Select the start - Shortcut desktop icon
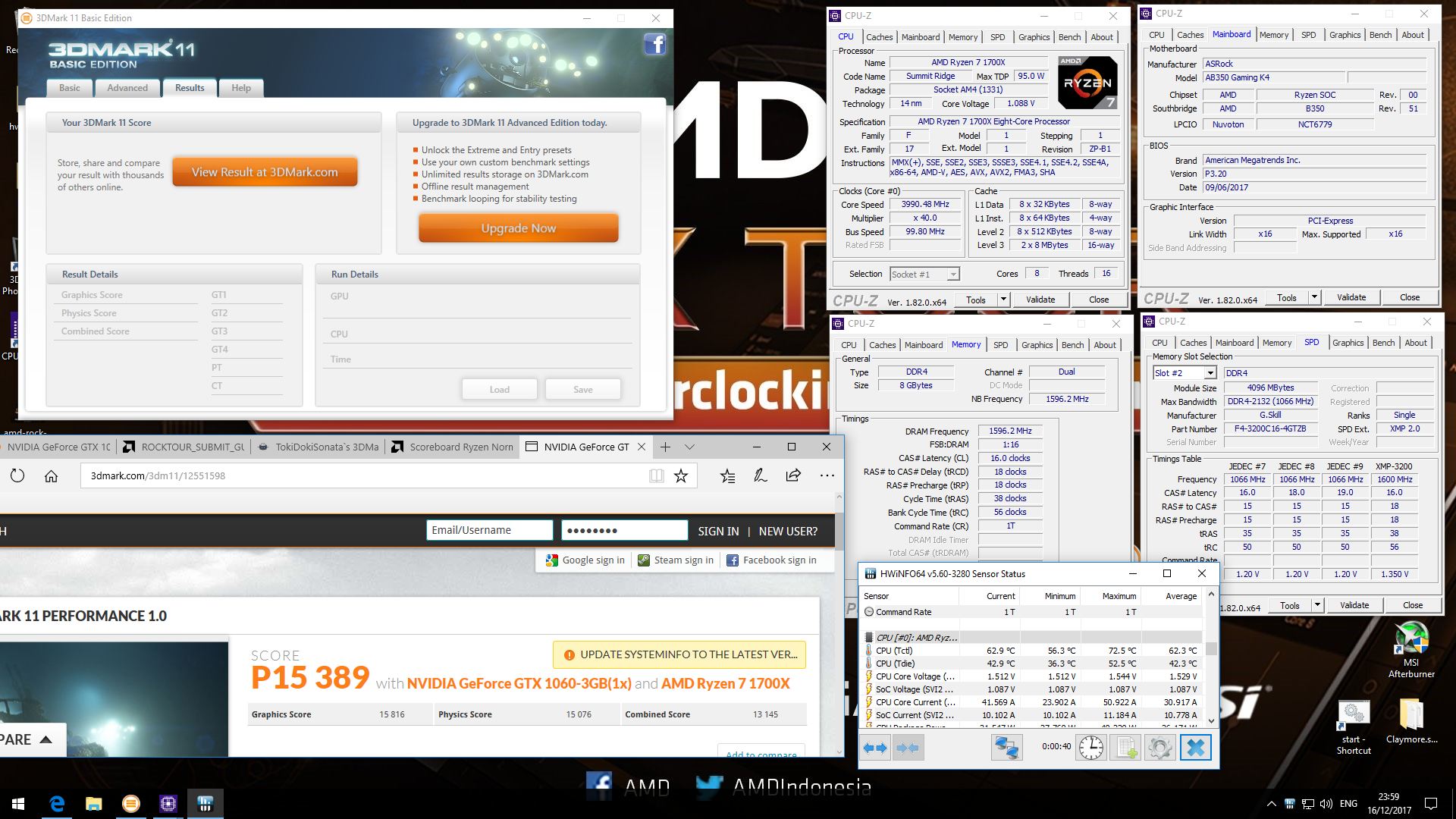Screen dimensions: 1456x819 [1354, 727]
